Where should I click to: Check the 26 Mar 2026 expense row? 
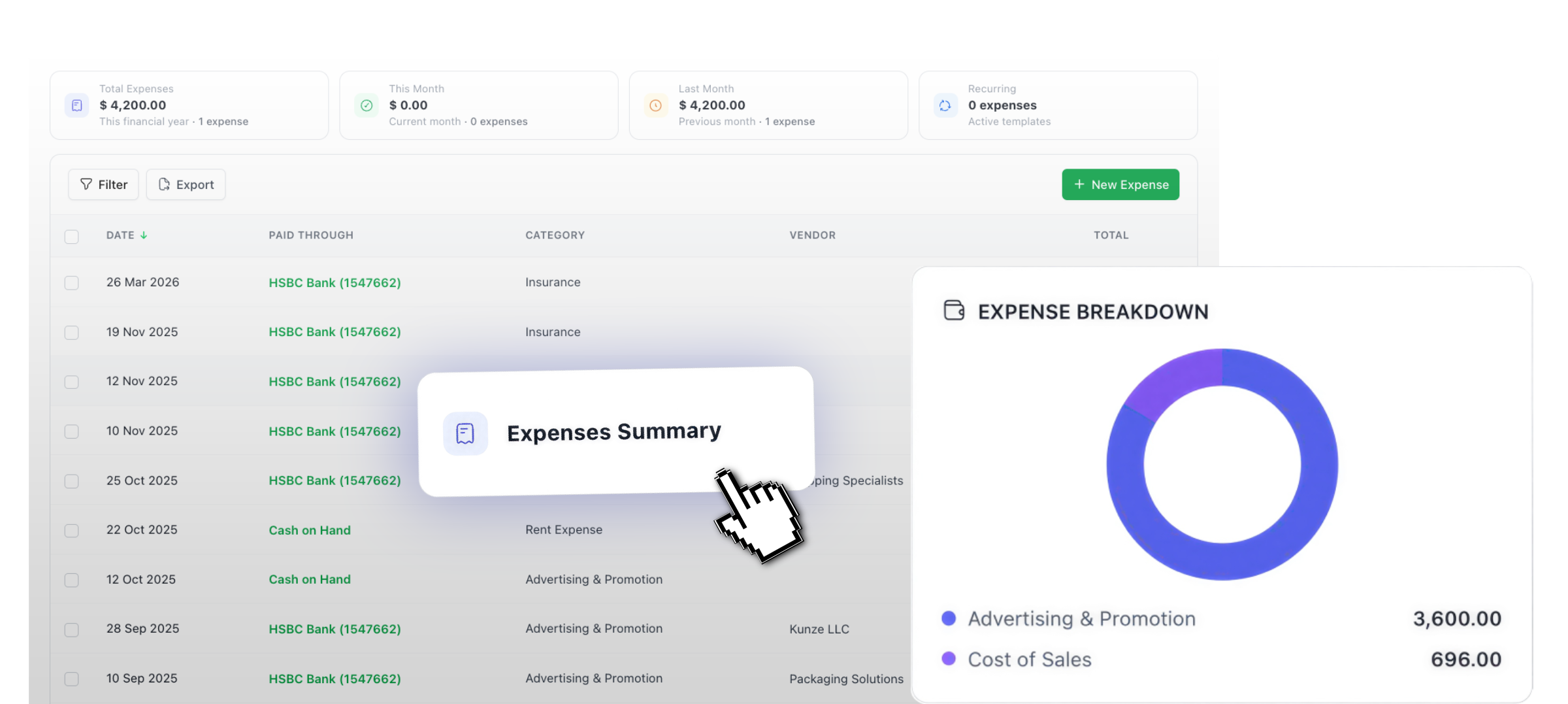pyautogui.click(x=72, y=283)
